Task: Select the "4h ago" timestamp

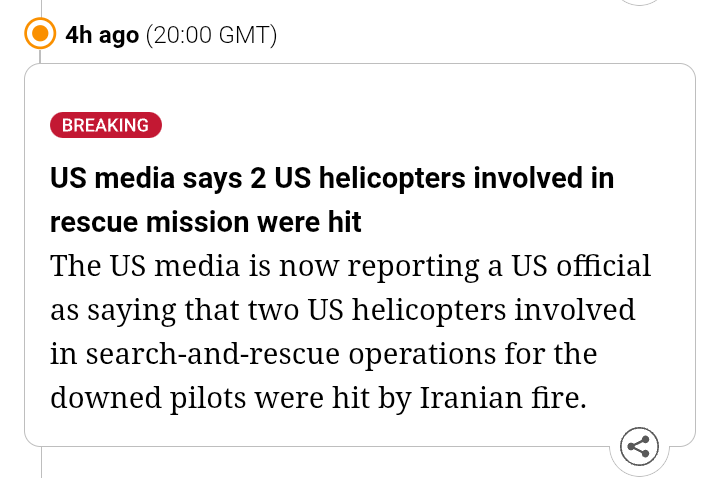Action: (101, 36)
